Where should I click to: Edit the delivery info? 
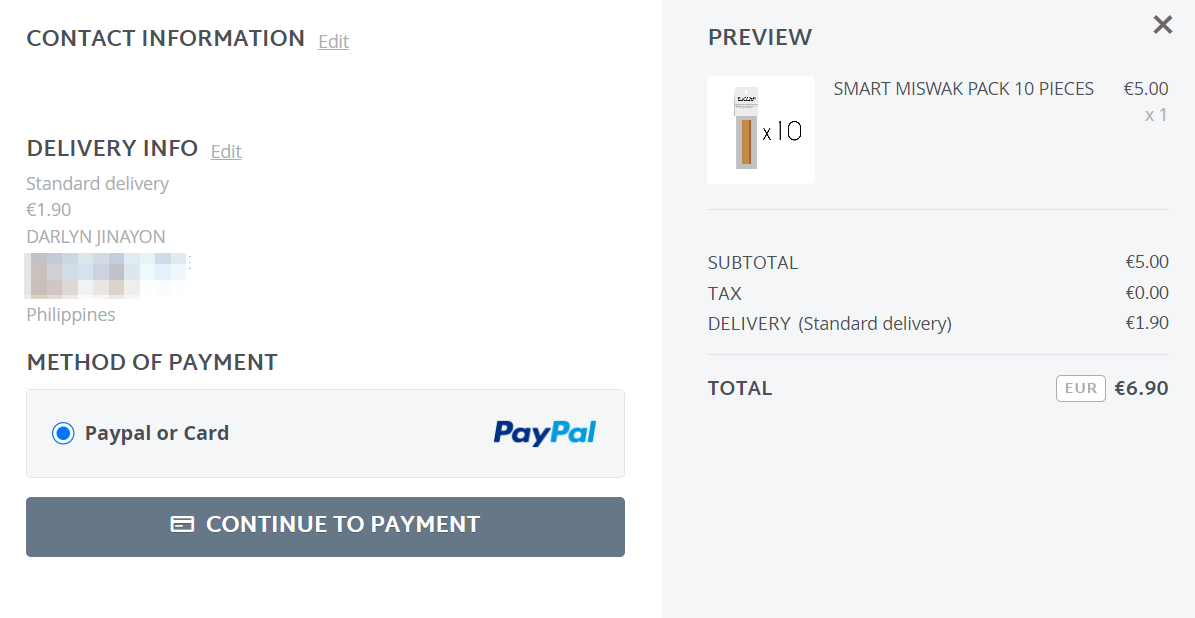point(226,151)
